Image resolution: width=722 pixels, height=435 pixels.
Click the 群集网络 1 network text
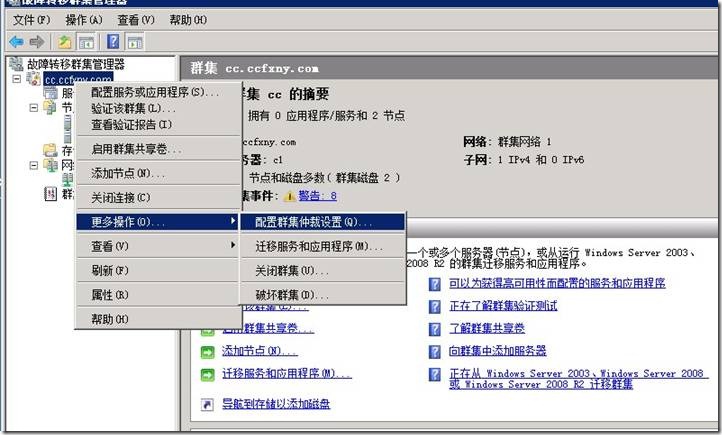point(524,142)
